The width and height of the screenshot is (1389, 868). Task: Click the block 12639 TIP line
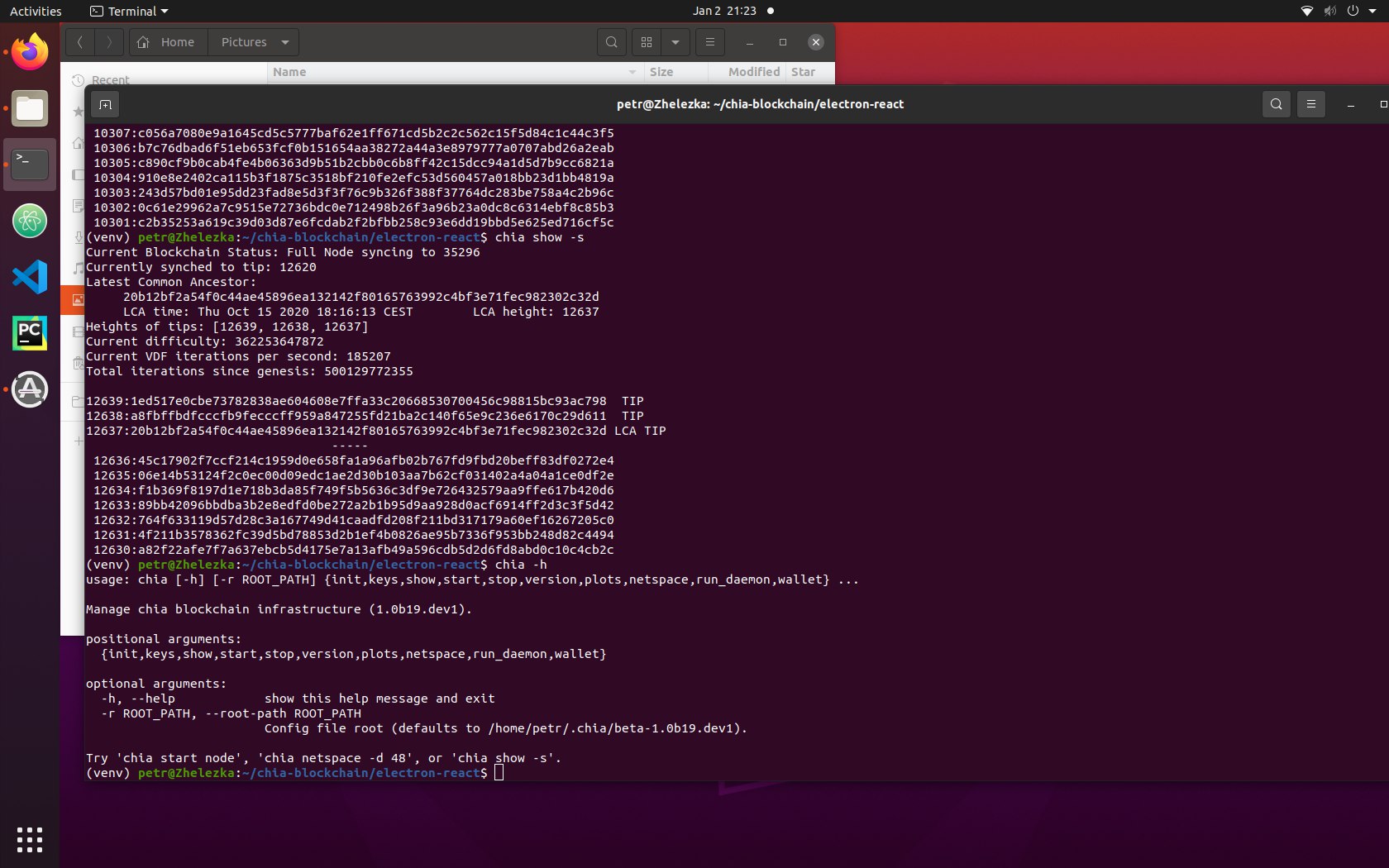(365, 401)
